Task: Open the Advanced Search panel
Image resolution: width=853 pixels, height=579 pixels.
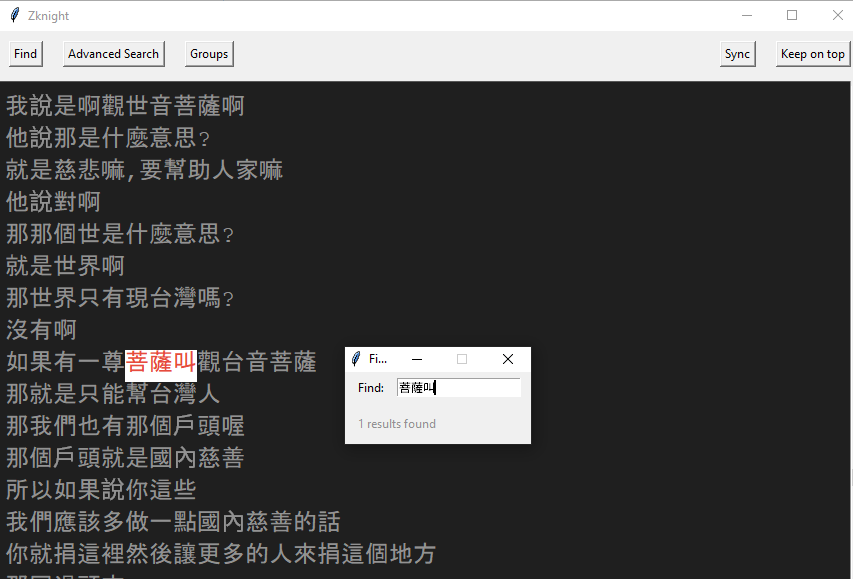Action: click(x=113, y=53)
